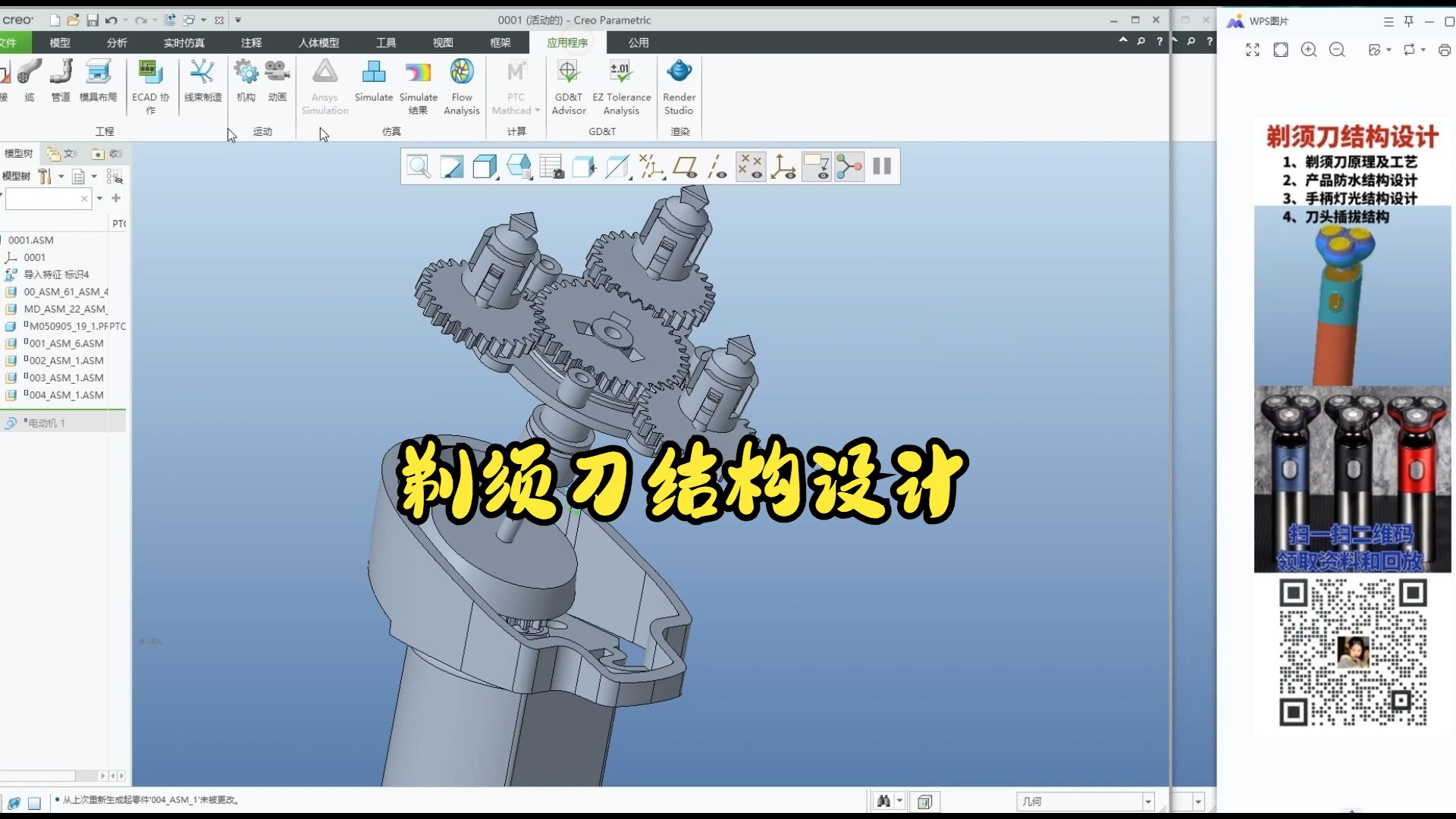Switch to the 模型 ribbon tab
1456x819 pixels.
point(60,42)
